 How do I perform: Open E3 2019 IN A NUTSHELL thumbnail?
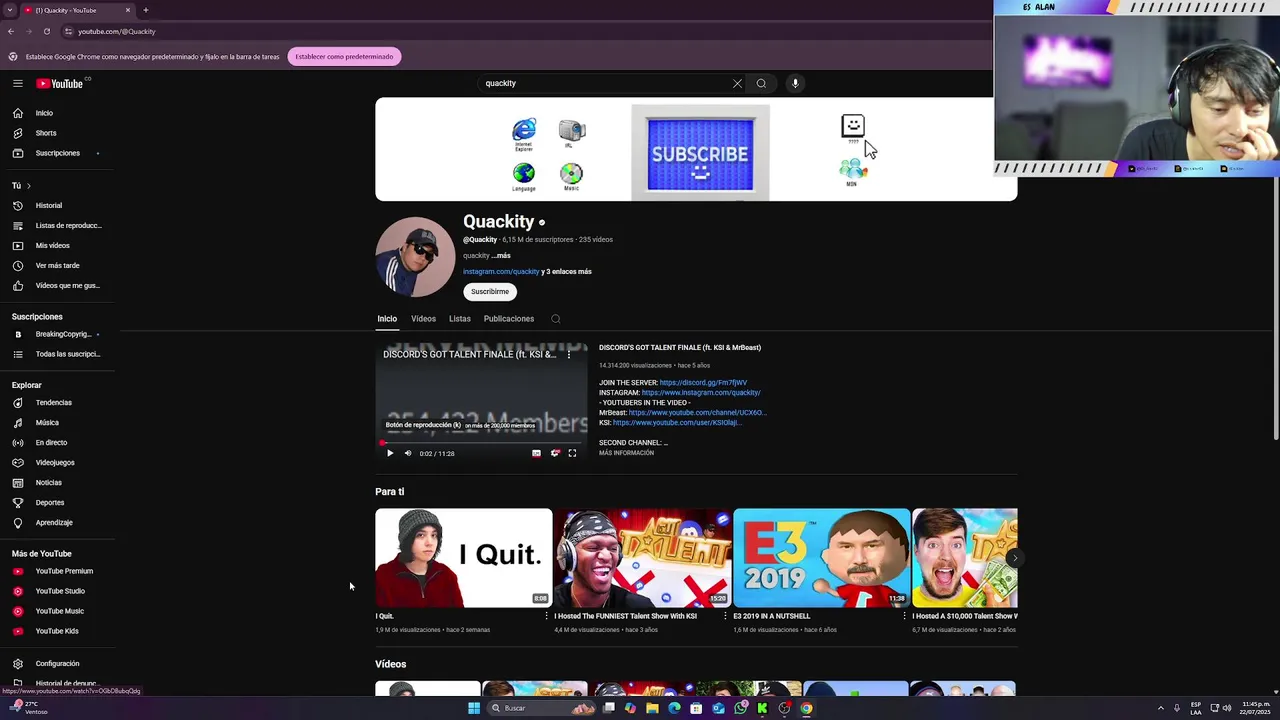pos(822,558)
